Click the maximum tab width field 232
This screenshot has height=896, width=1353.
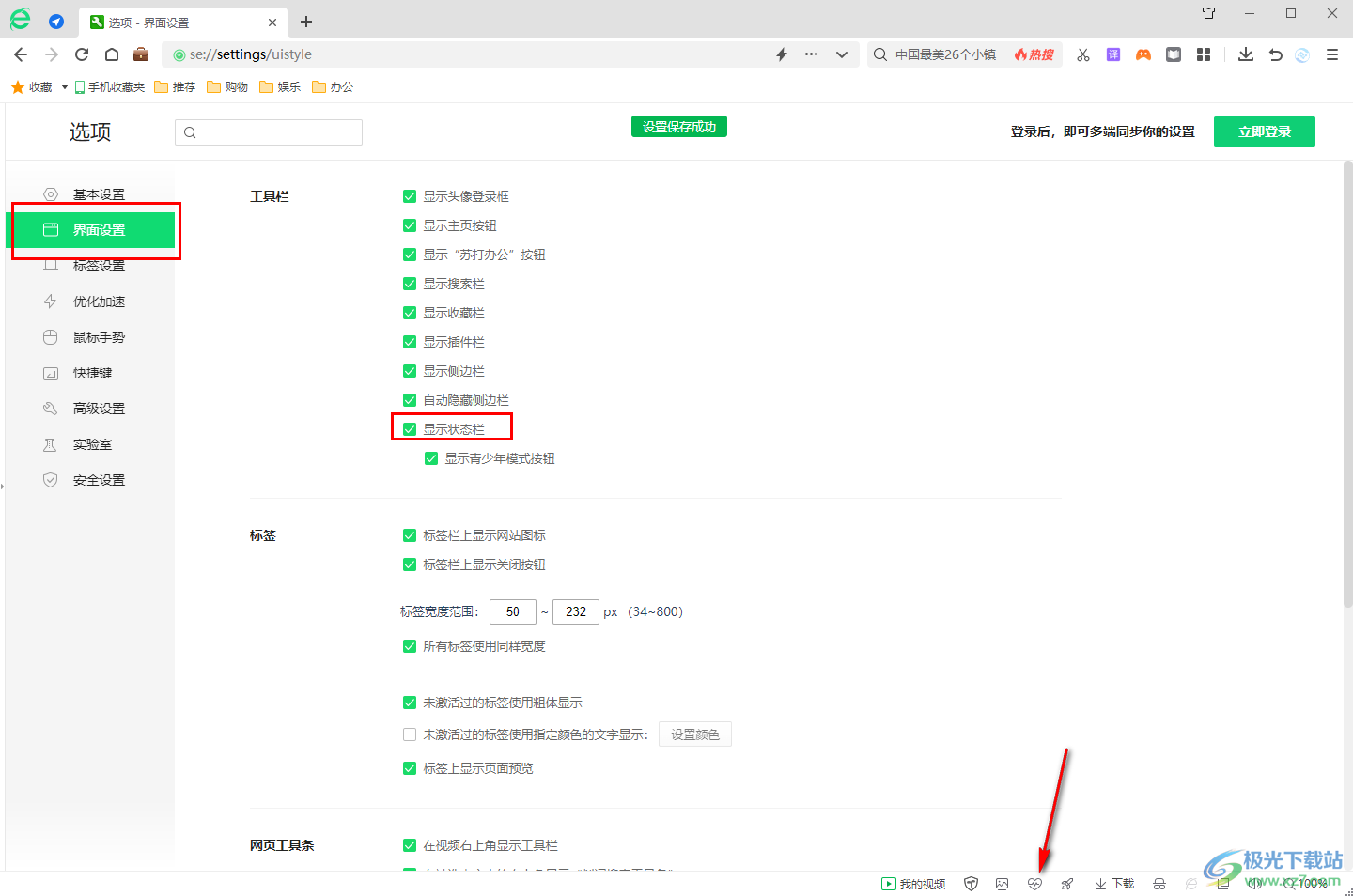pos(576,611)
